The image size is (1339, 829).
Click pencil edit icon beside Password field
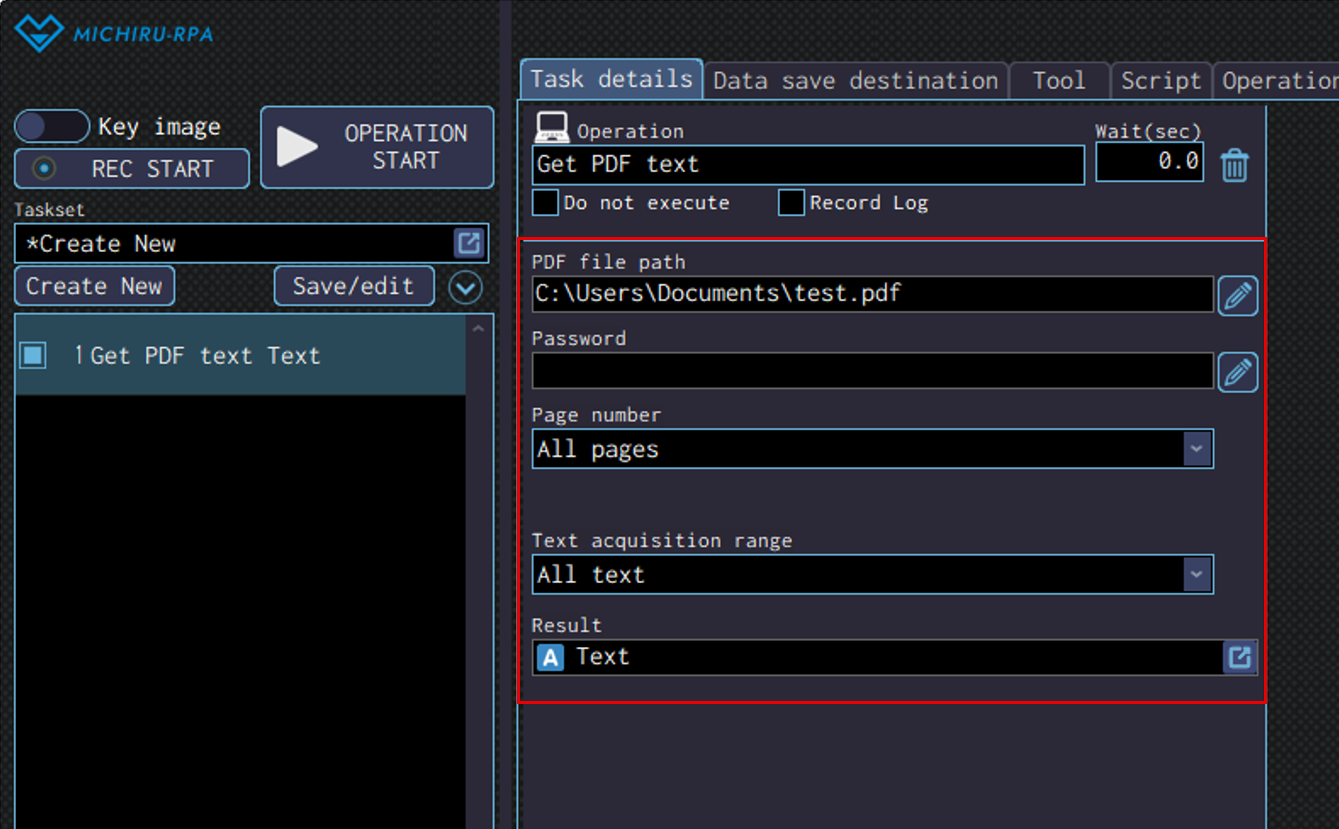(1237, 372)
